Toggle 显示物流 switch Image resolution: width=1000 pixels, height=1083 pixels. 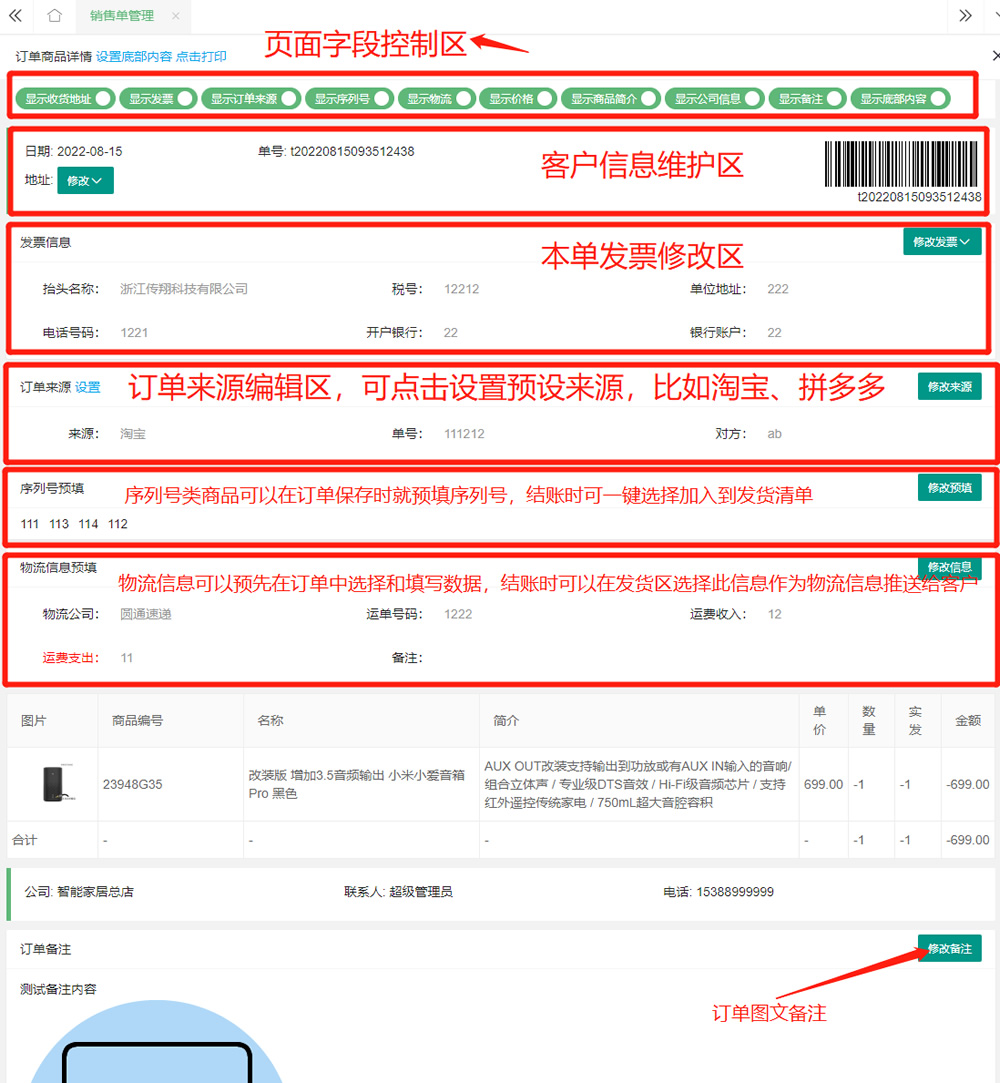tap(436, 99)
